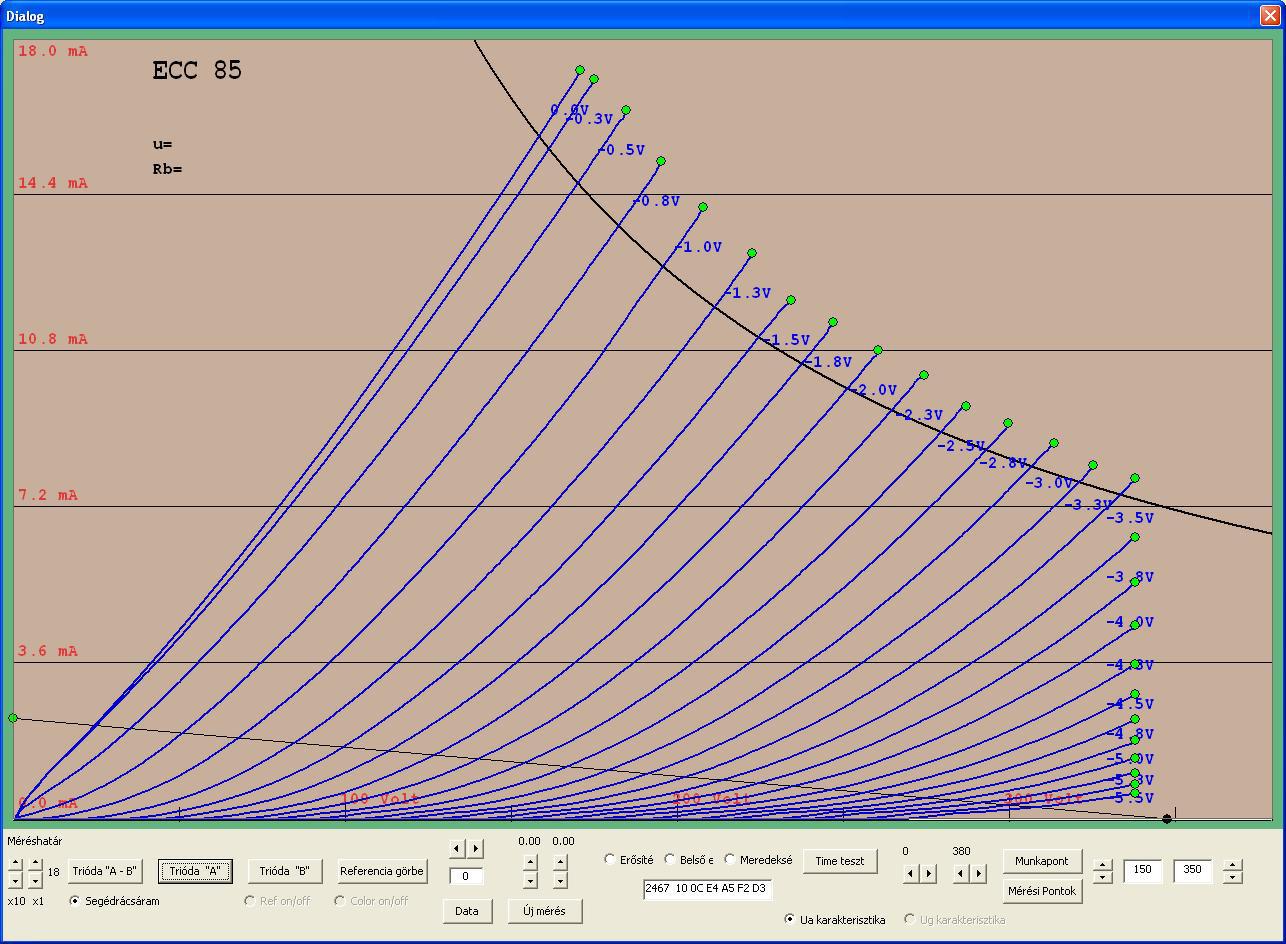Click the 18.0 mA axis label
Screen dimensions: 1286x944
(53, 51)
